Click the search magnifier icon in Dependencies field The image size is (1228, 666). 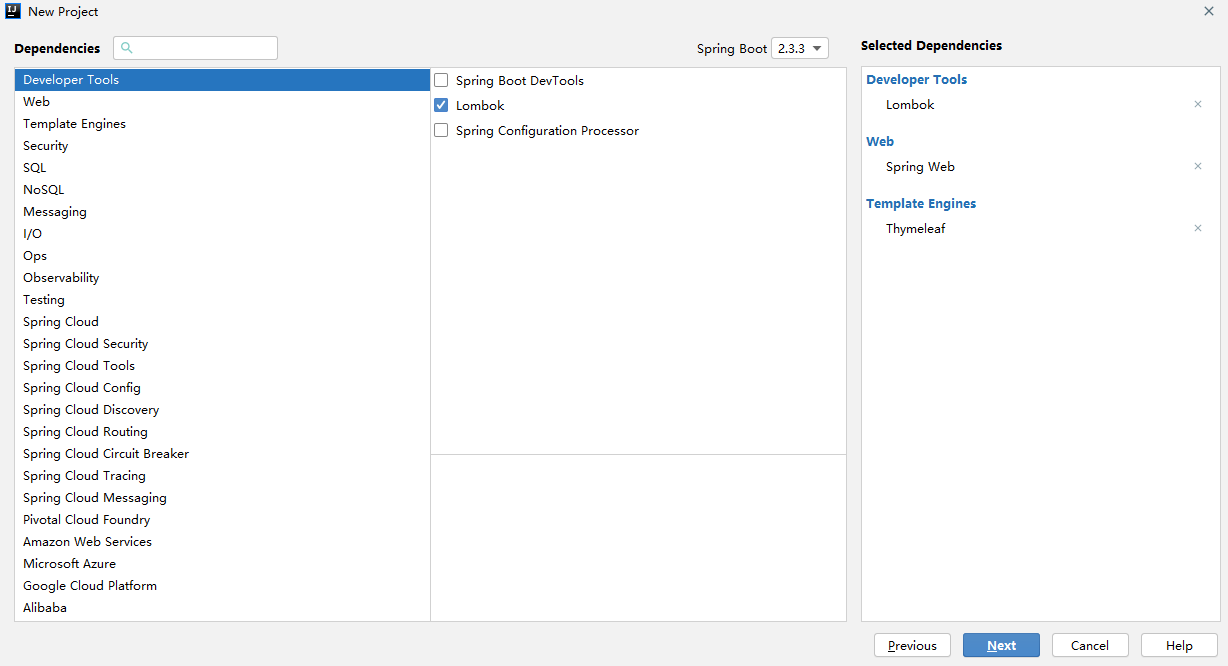coord(127,48)
